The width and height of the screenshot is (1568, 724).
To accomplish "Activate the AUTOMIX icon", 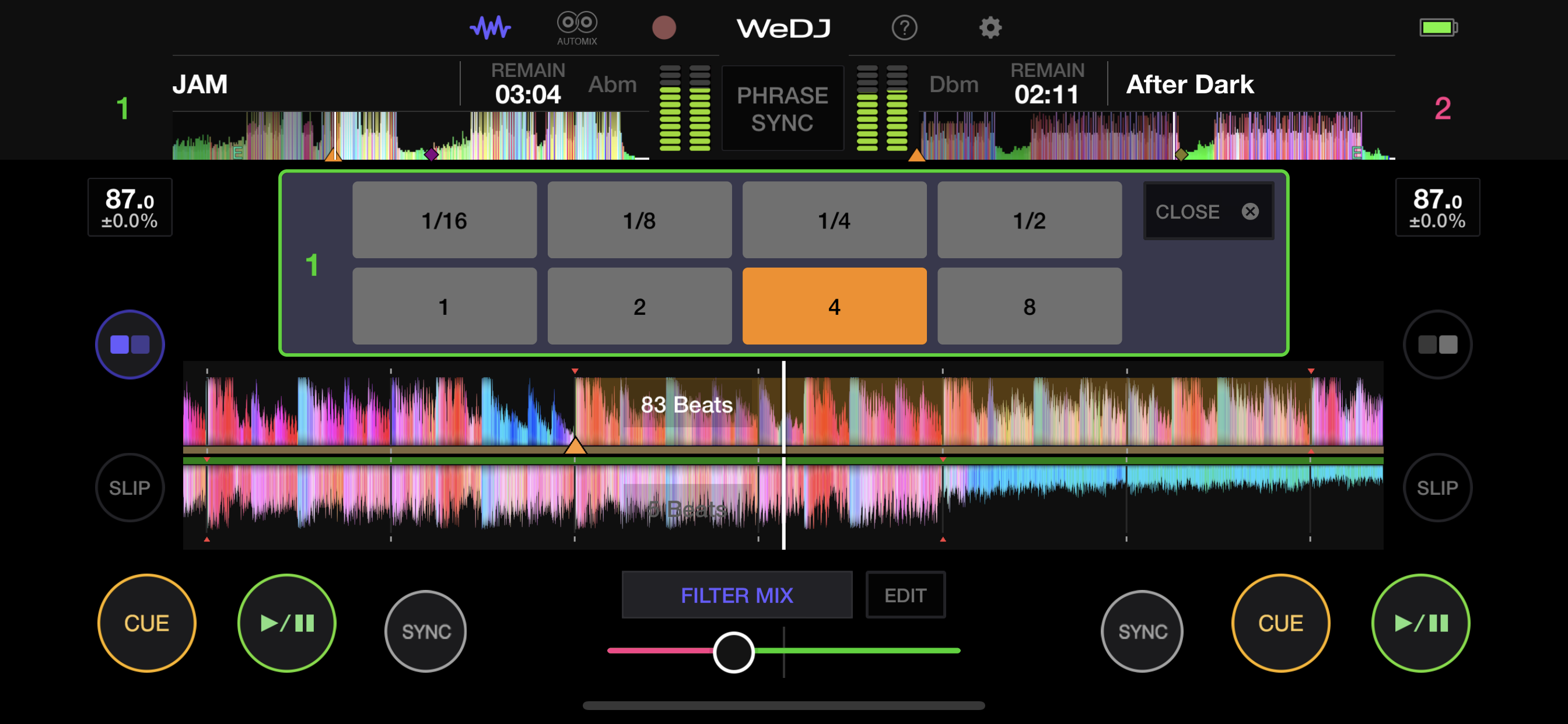I will pyautogui.click(x=577, y=28).
